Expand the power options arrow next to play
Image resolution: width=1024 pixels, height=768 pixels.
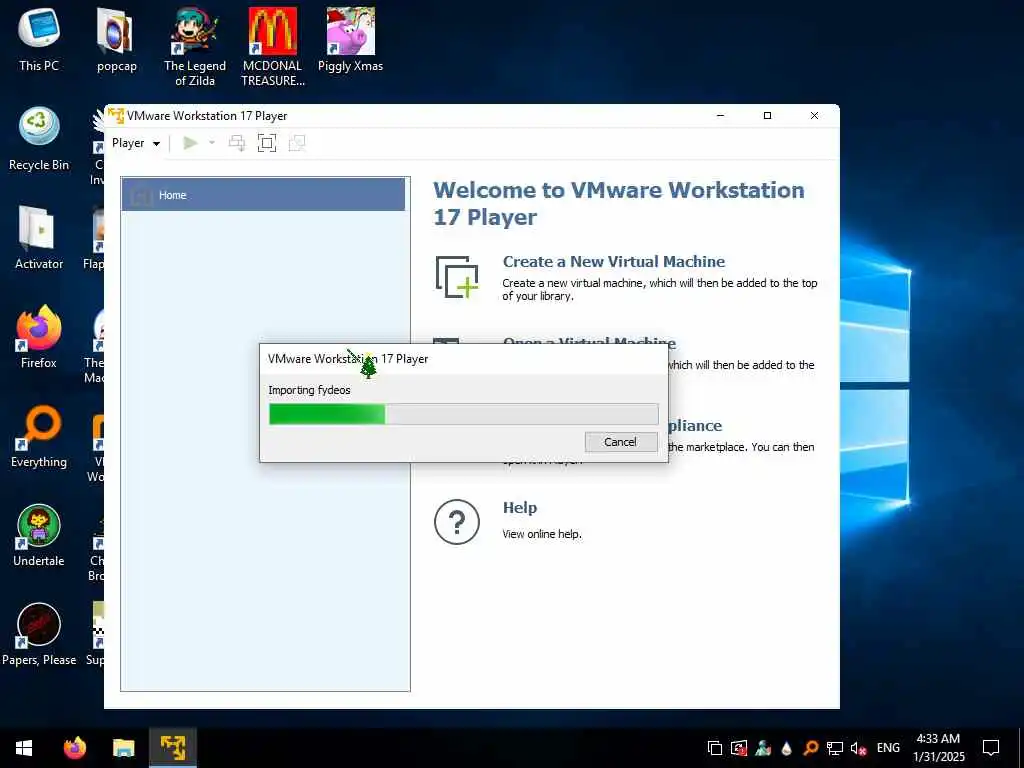click(212, 143)
